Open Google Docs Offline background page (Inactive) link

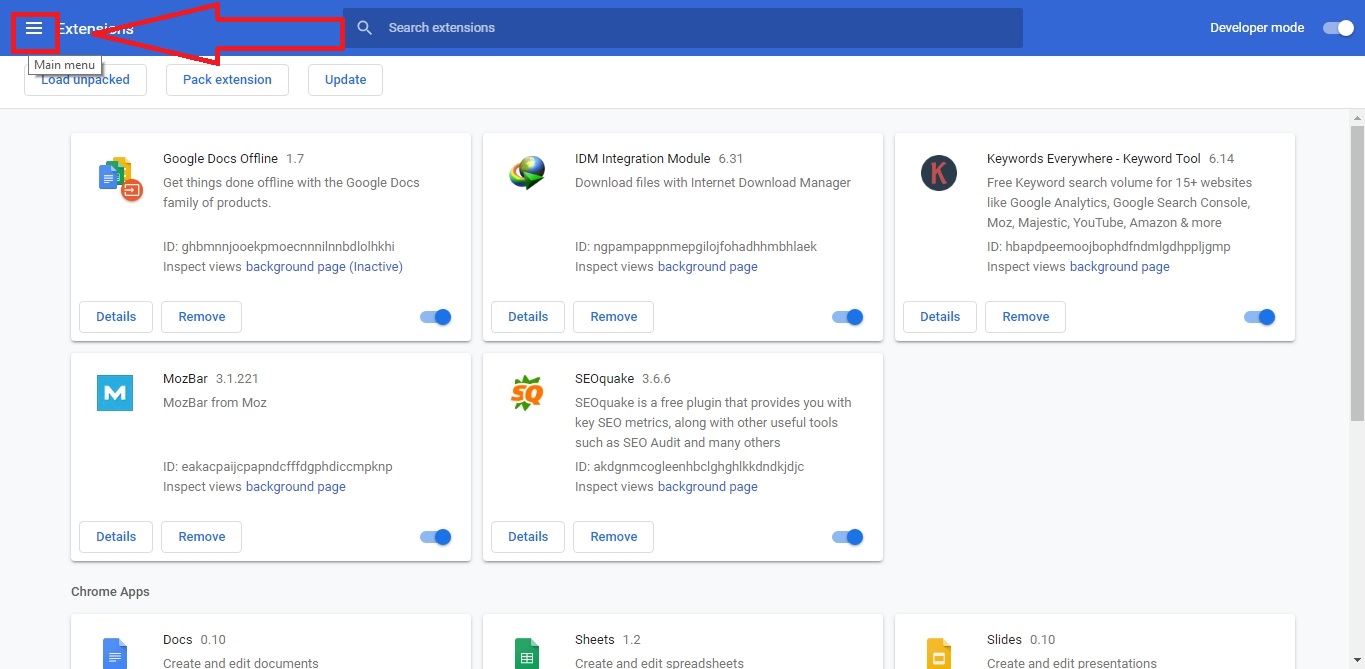324,267
